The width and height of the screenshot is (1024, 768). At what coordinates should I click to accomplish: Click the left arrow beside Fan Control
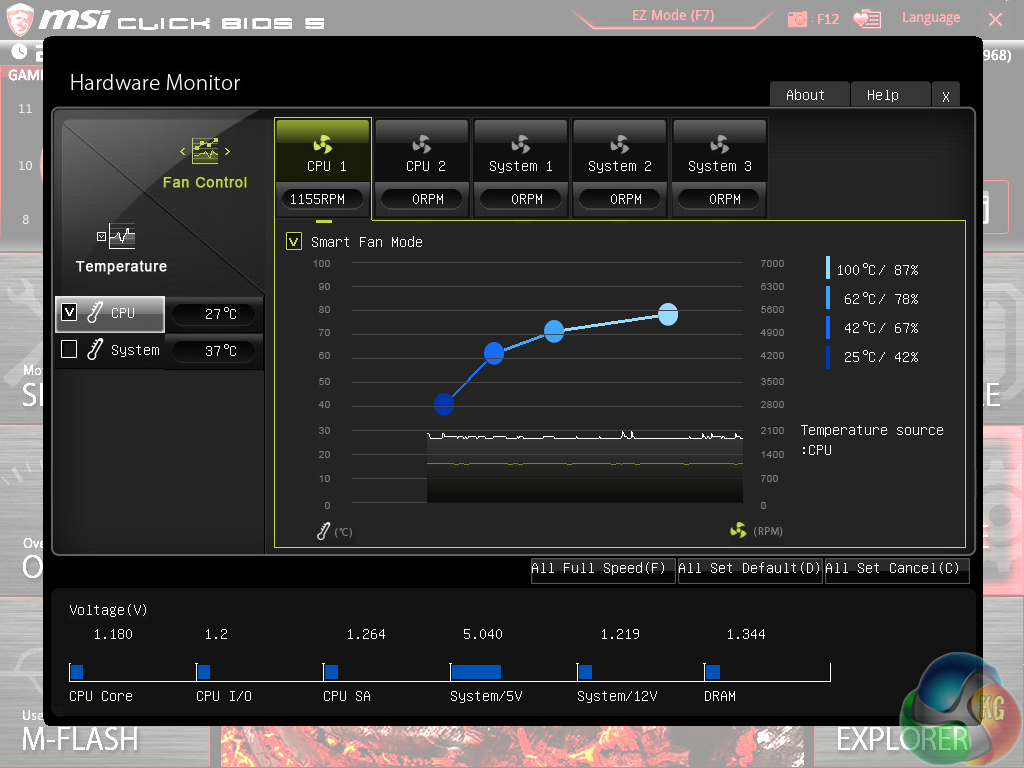pyautogui.click(x=183, y=152)
